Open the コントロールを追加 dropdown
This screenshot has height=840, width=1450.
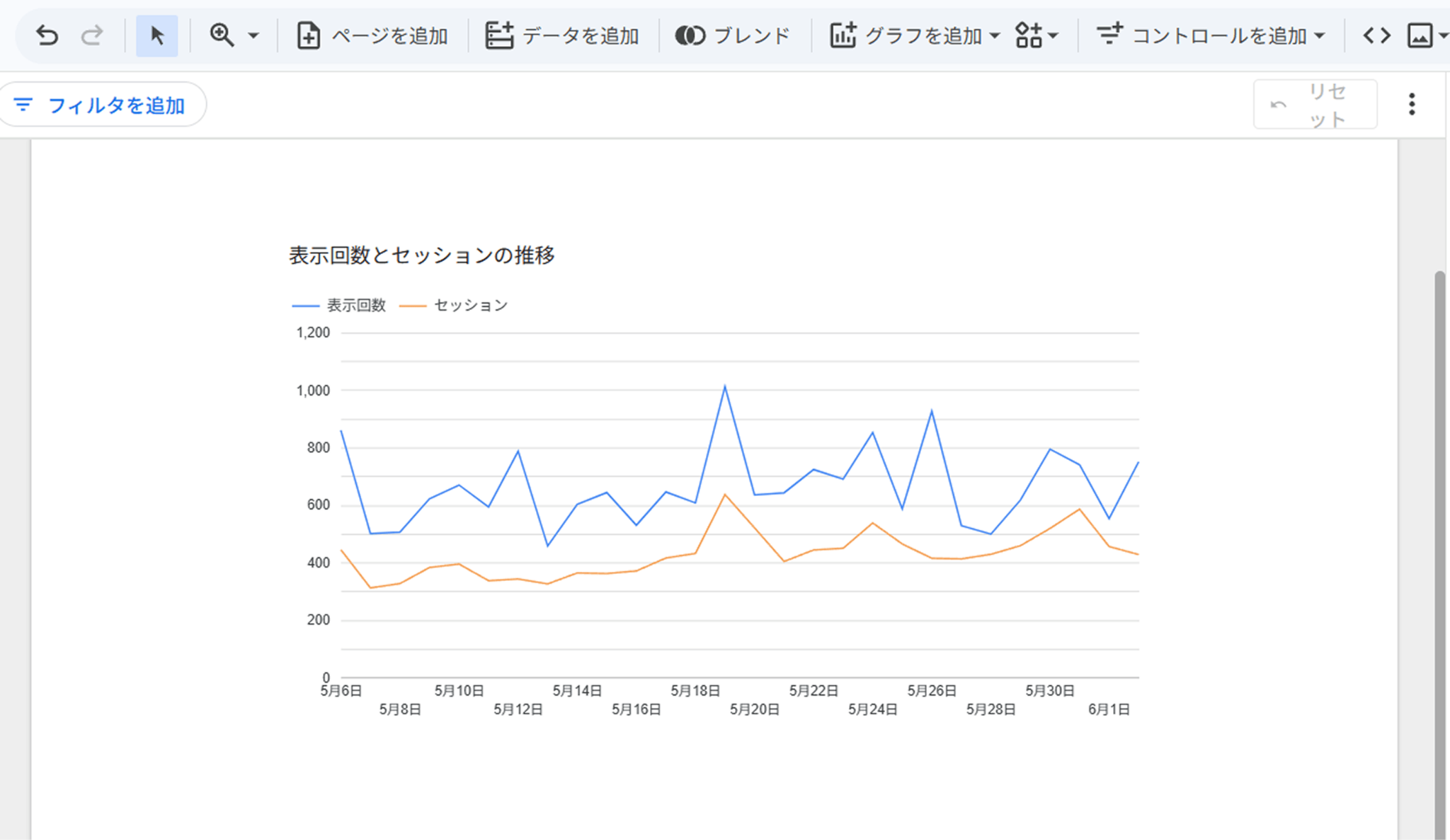1211,35
